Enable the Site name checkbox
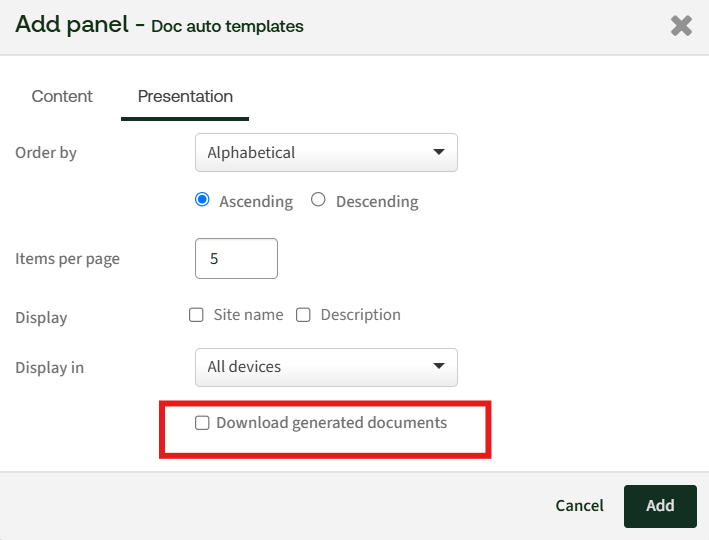The width and height of the screenshot is (709, 540). (x=197, y=315)
